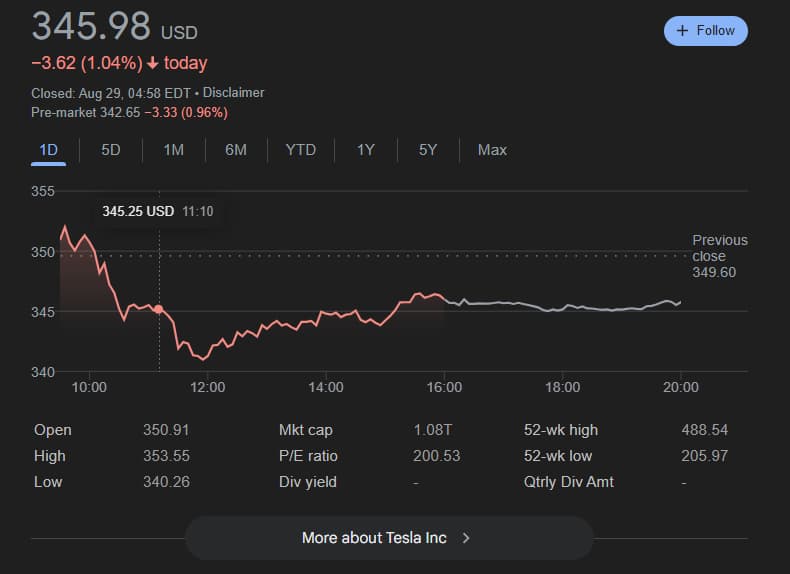Switch to the Max range tab
The height and width of the screenshot is (574, 790).
(x=492, y=150)
